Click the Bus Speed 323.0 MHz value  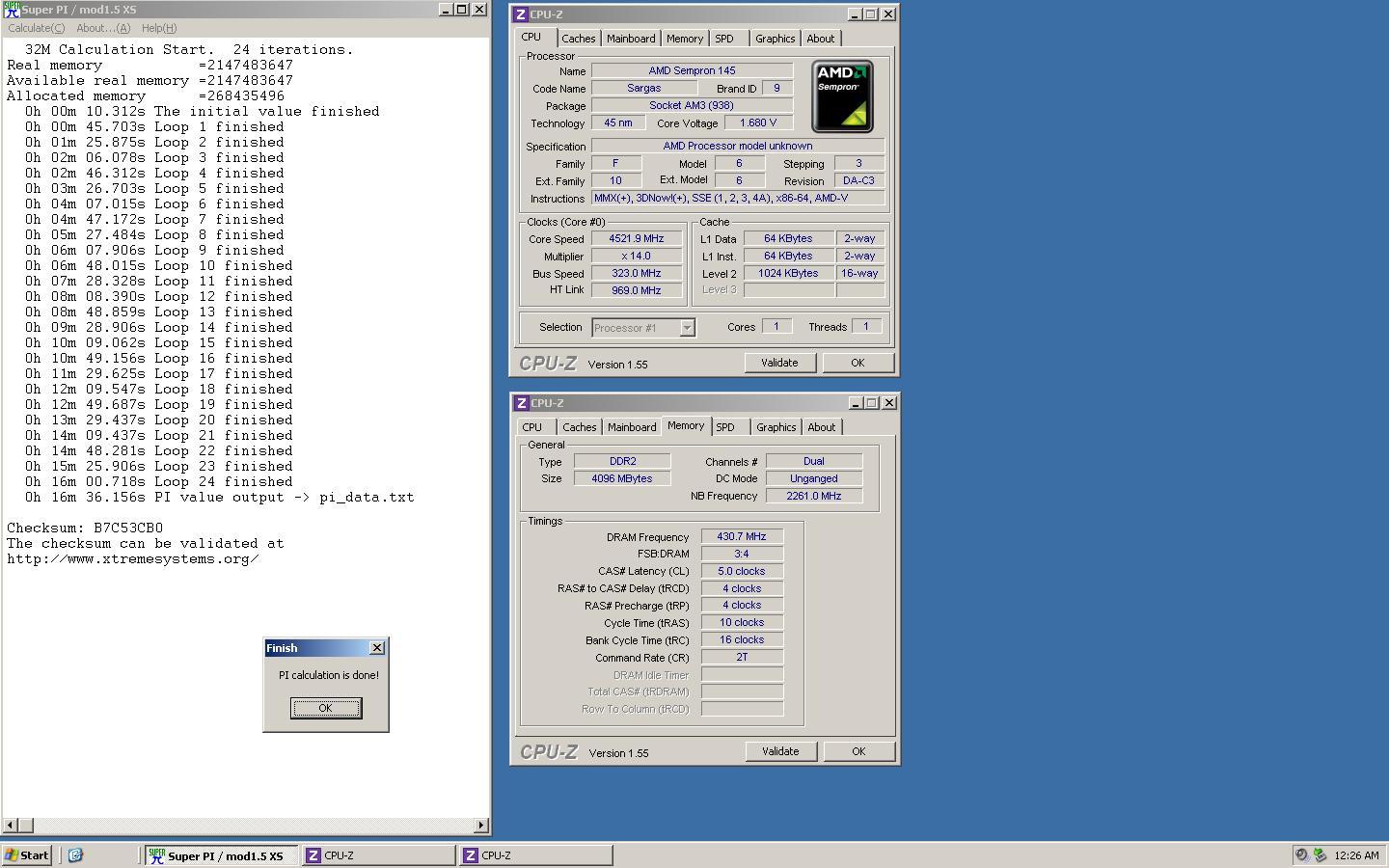(x=637, y=273)
